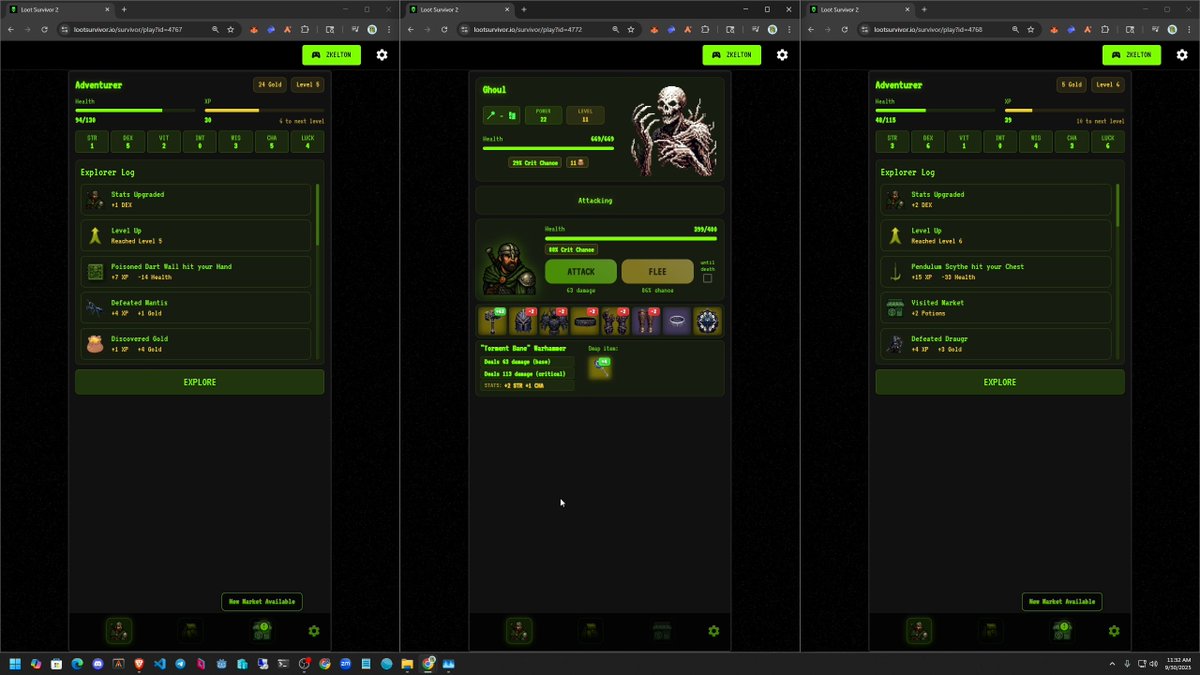Click the Ghoul health bar
Viewport: 1200px width, 675px height.
coord(548,148)
